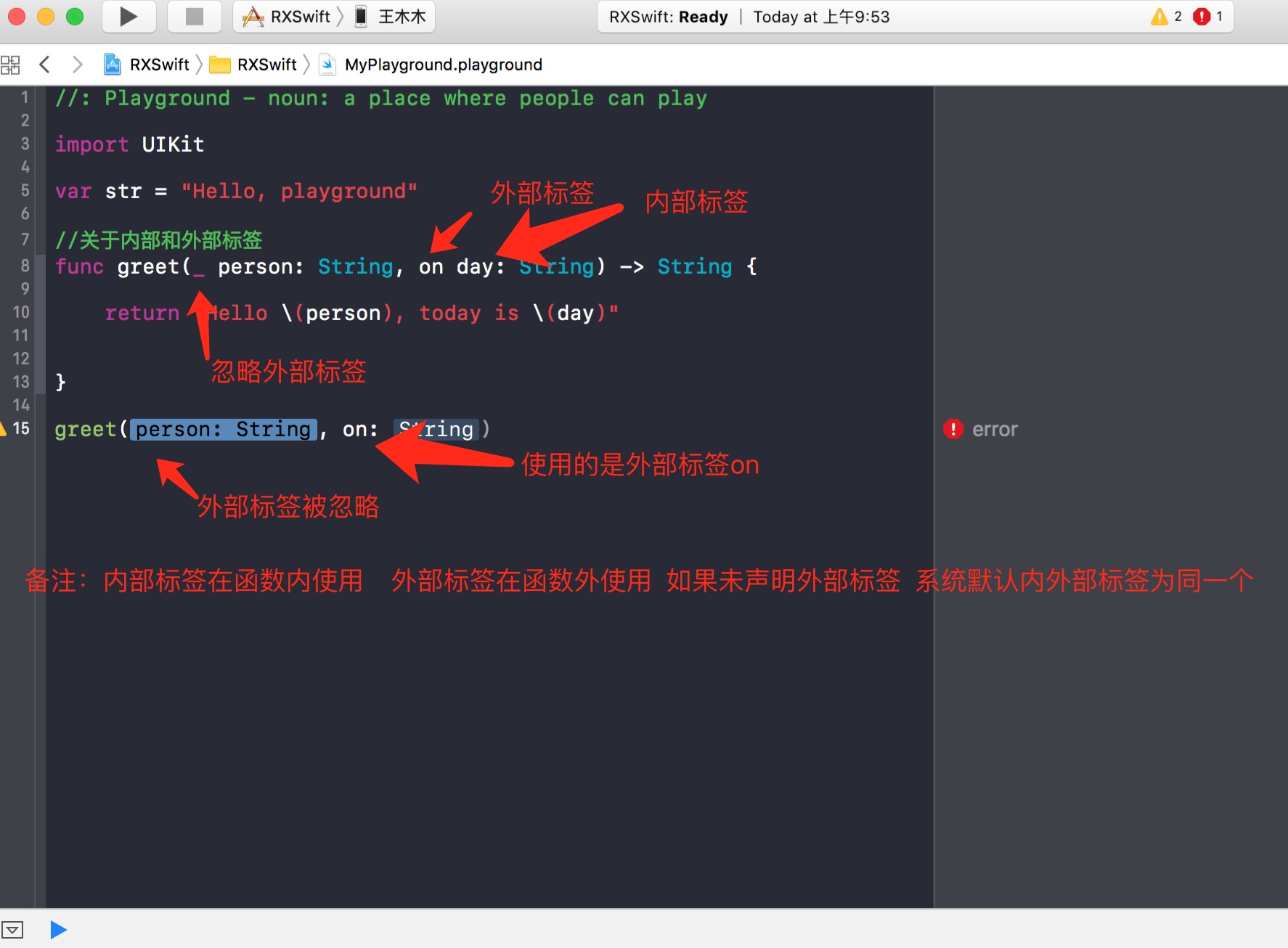The image size is (1288, 948).
Task: Click the blue execute playground button
Action: (x=59, y=929)
